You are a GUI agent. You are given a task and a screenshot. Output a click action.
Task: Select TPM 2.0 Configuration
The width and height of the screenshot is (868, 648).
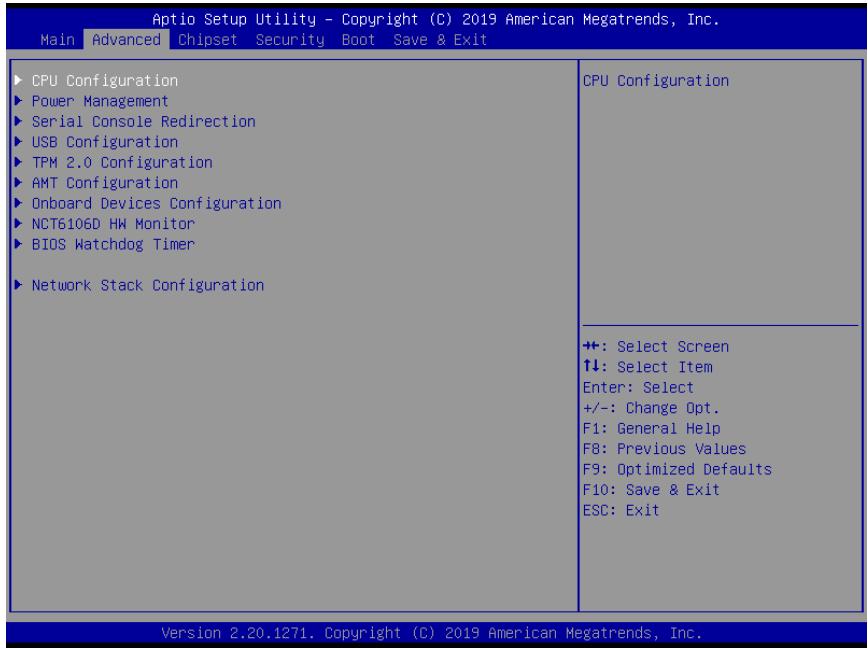122,163
